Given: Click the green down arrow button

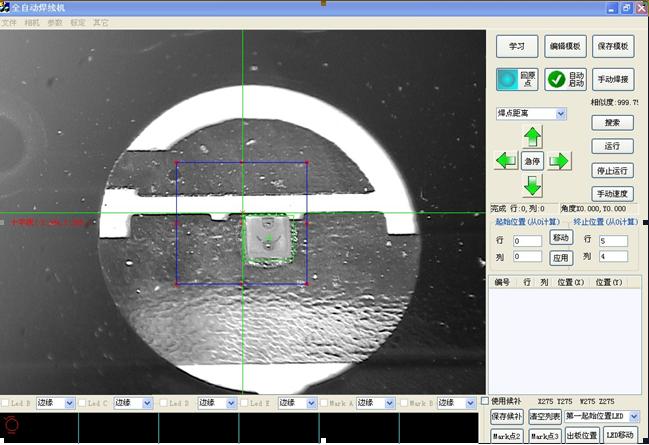Looking at the screenshot, I should coord(533,185).
